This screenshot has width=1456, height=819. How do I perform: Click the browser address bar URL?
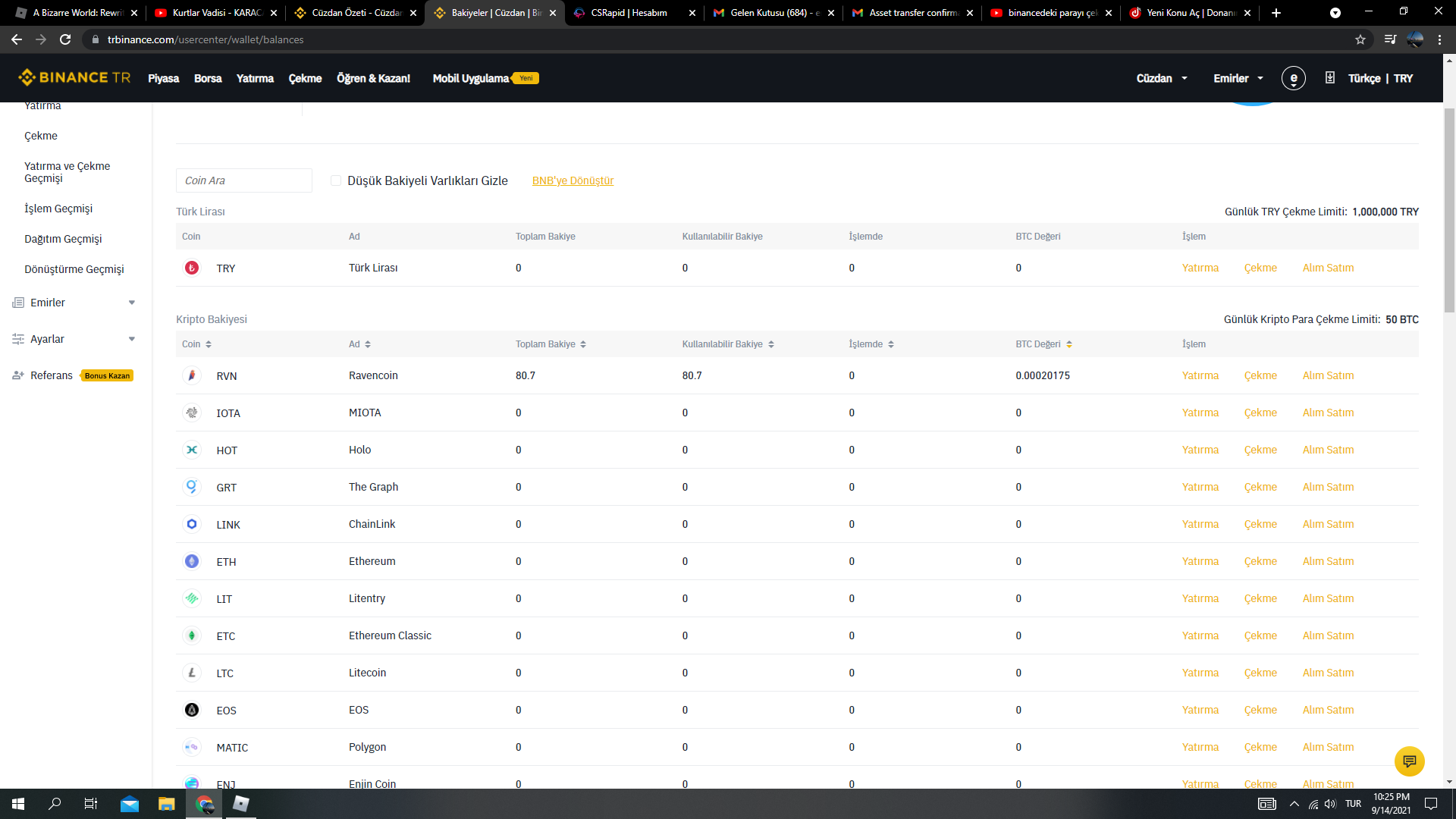click(x=206, y=39)
